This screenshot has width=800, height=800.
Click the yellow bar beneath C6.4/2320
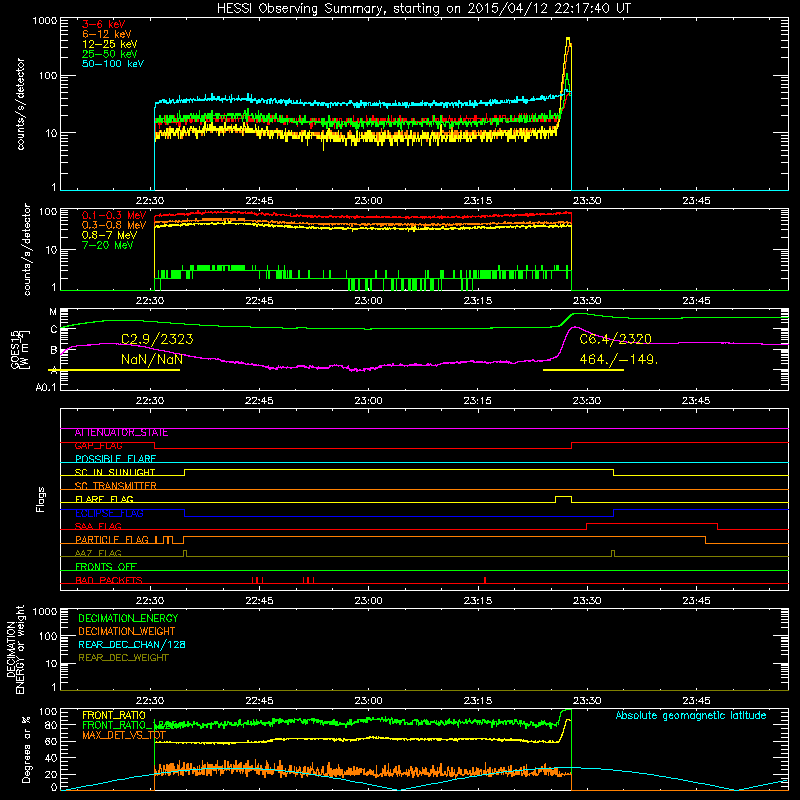click(x=583, y=370)
